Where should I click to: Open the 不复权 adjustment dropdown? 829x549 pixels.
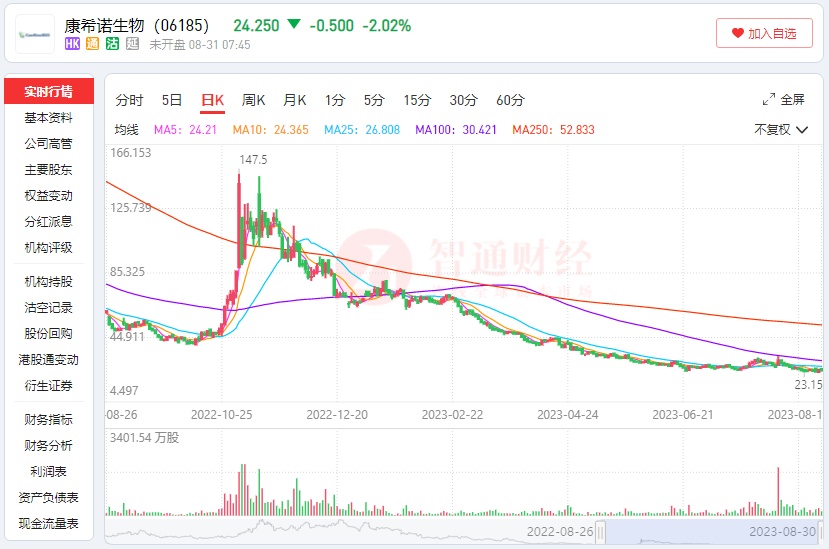[x=781, y=130]
